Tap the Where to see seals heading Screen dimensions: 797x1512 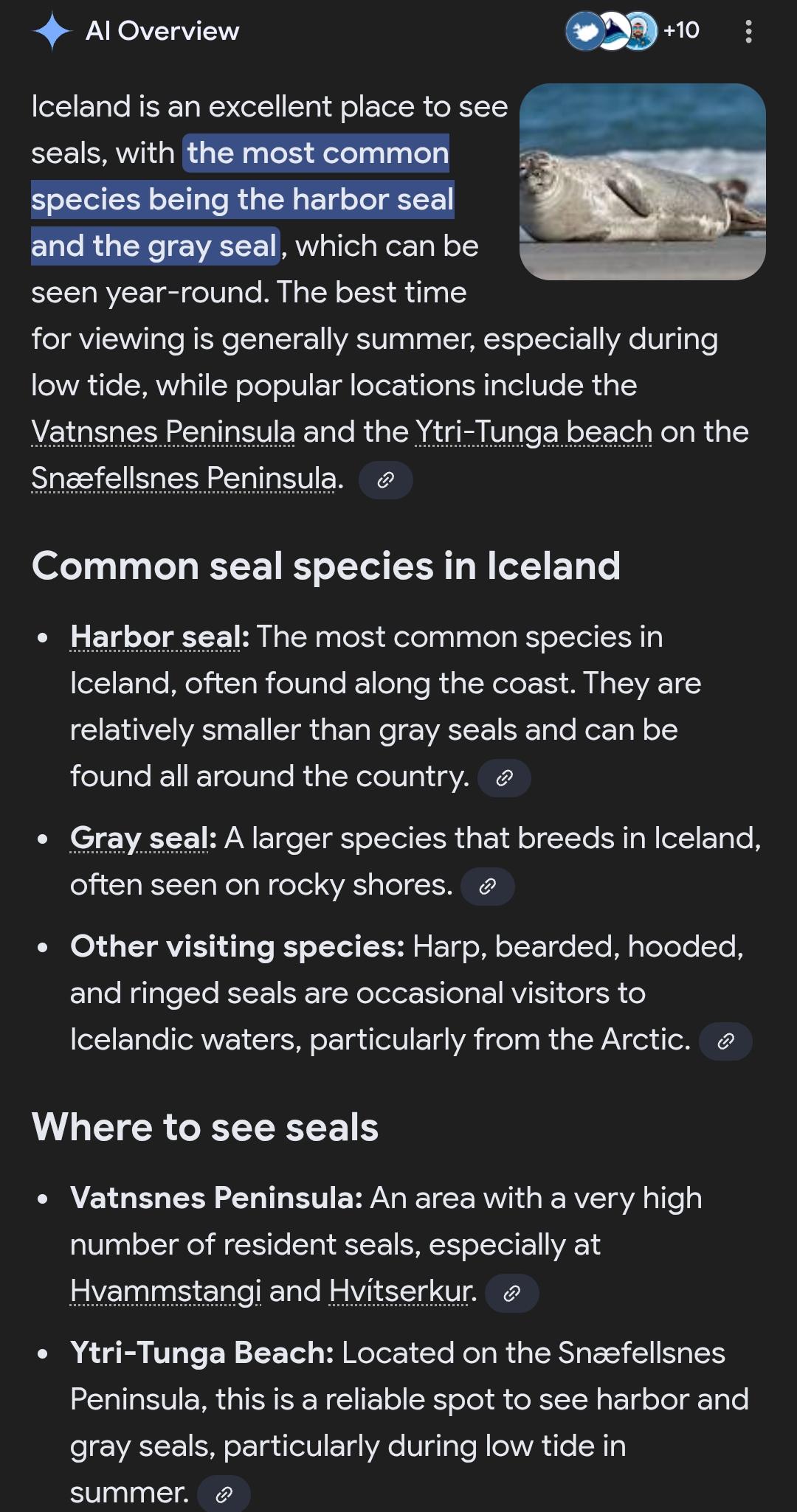click(204, 1128)
